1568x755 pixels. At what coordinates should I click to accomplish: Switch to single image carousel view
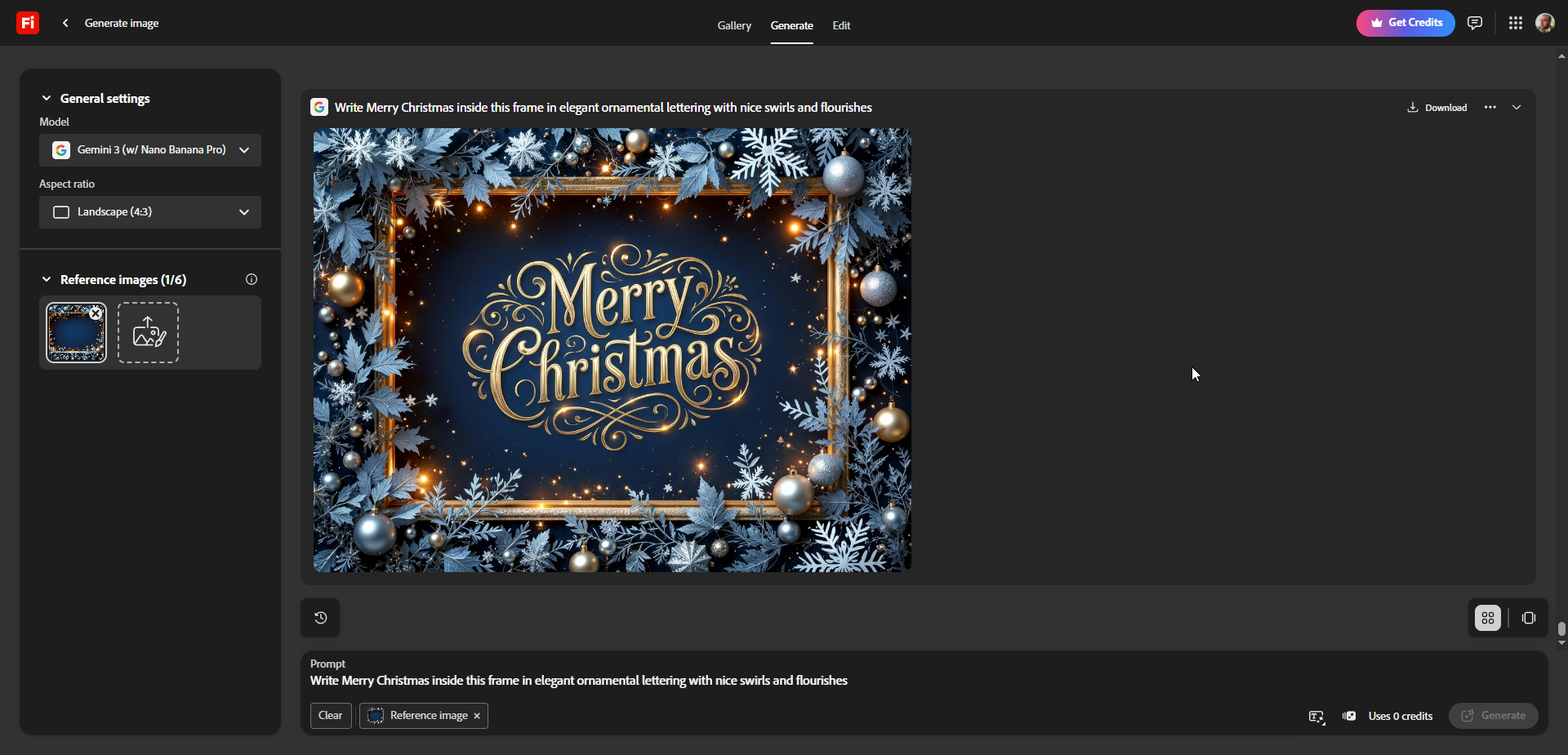[1528, 618]
